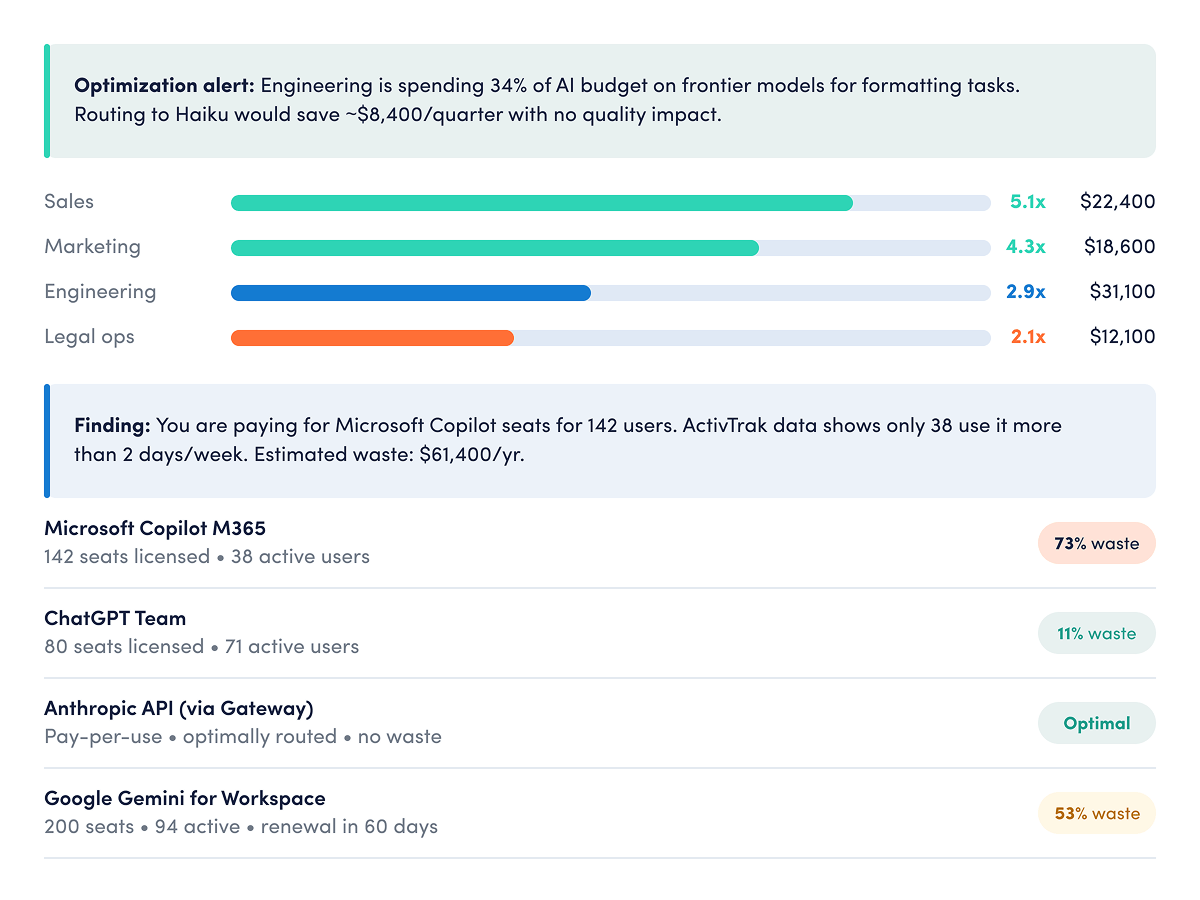Open Google Gemini for Workspace entry
Screen dimensions: 1200x900
[x=600, y=813]
